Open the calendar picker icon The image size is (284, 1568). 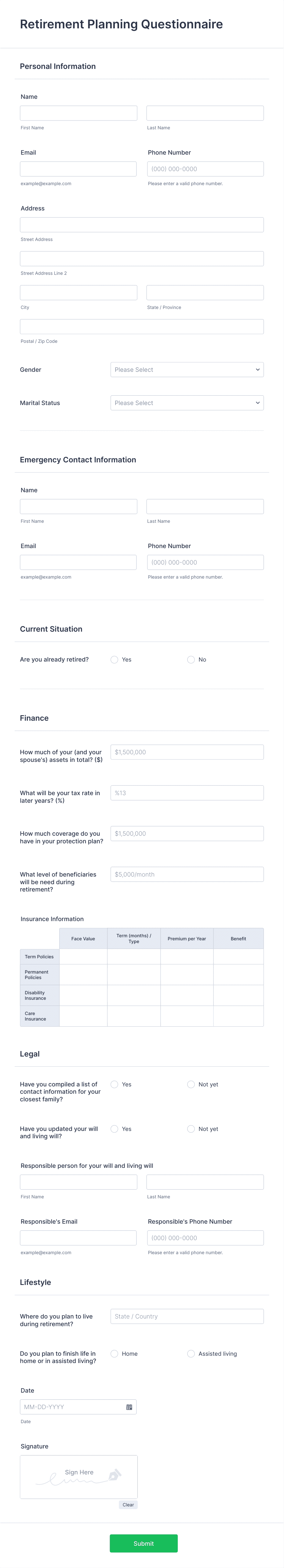click(x=129, y=1407)
